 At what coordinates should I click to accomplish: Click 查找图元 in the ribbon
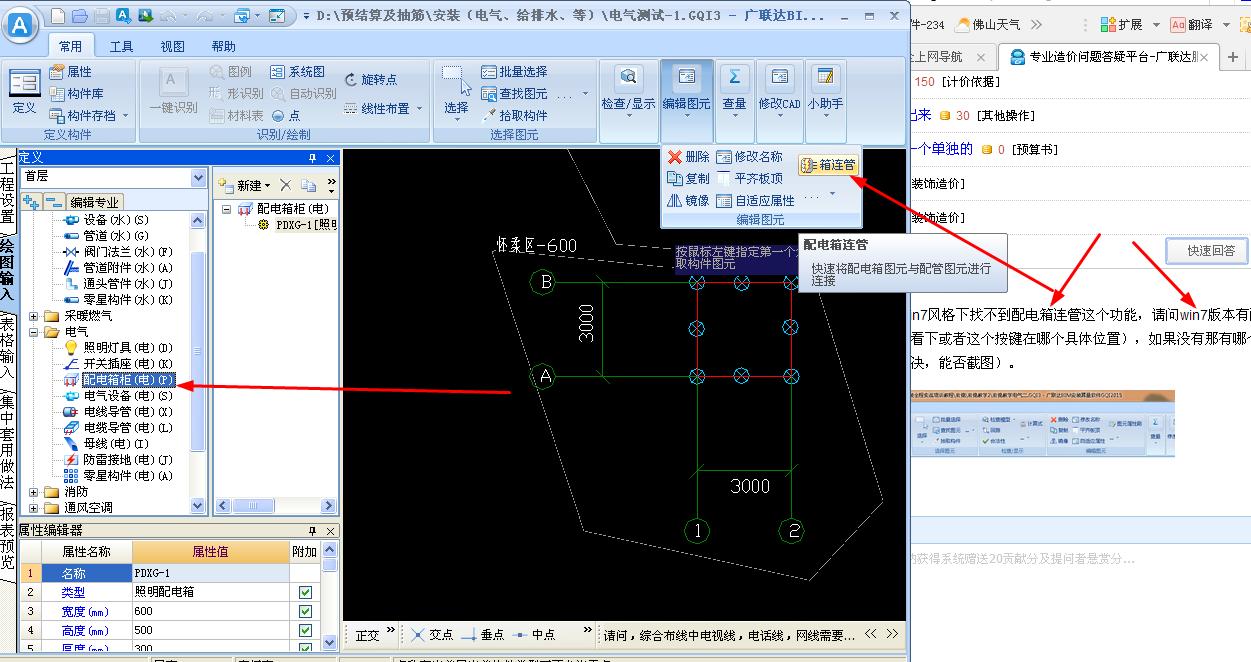(514, 94)
